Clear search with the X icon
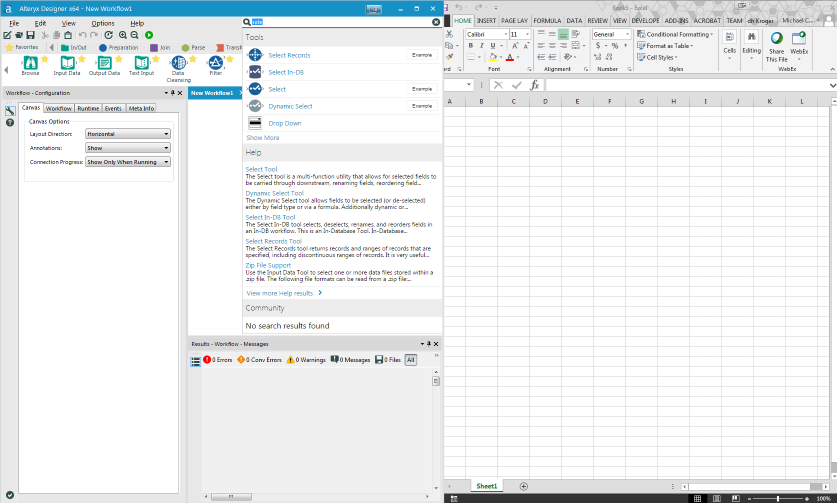The image size is (837, 503). tap(436, 22)
